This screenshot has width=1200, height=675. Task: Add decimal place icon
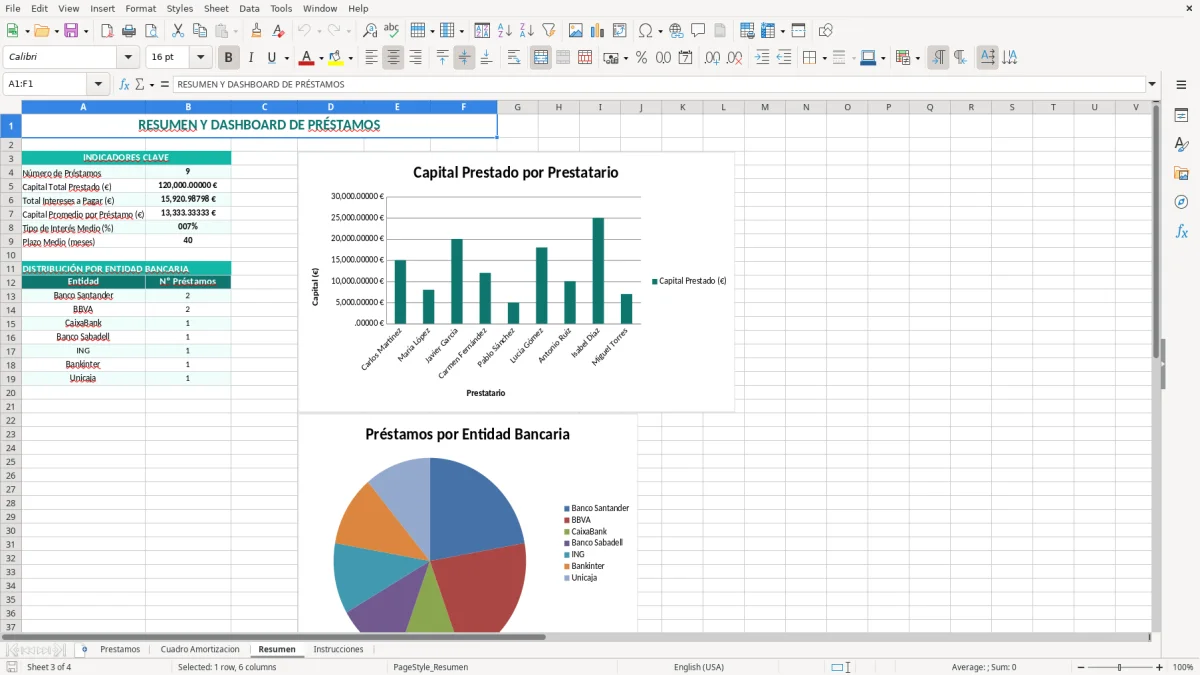[712, 58]
